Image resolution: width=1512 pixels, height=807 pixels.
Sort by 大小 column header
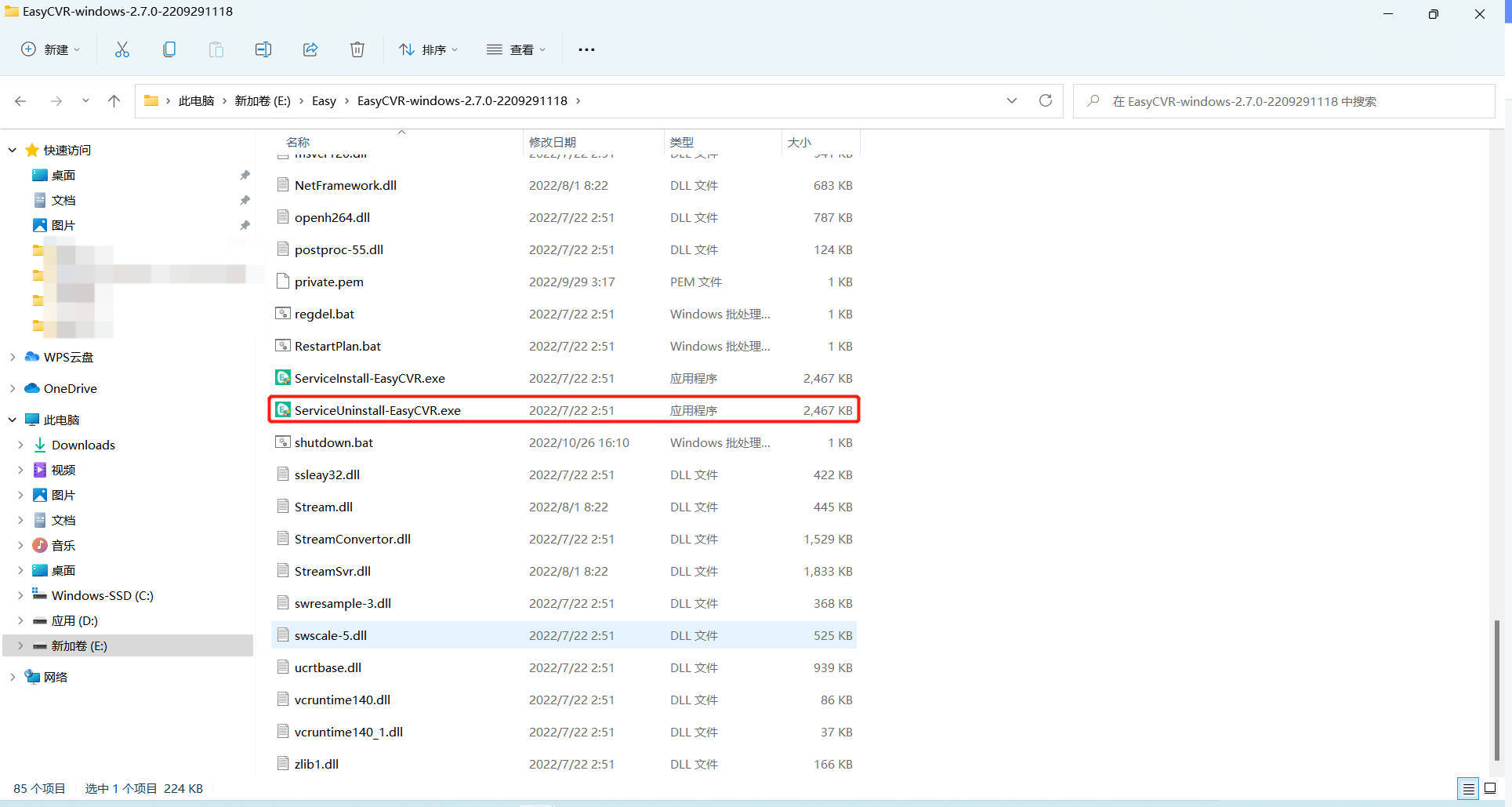(x=800, y=142)
